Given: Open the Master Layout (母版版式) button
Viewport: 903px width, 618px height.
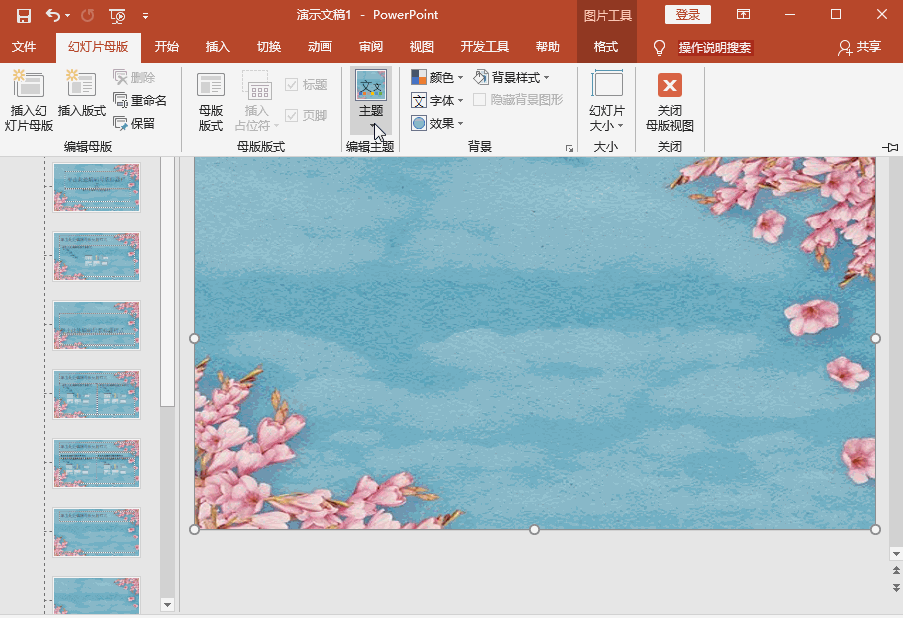Looking at the screenshot, I should 211,102.
